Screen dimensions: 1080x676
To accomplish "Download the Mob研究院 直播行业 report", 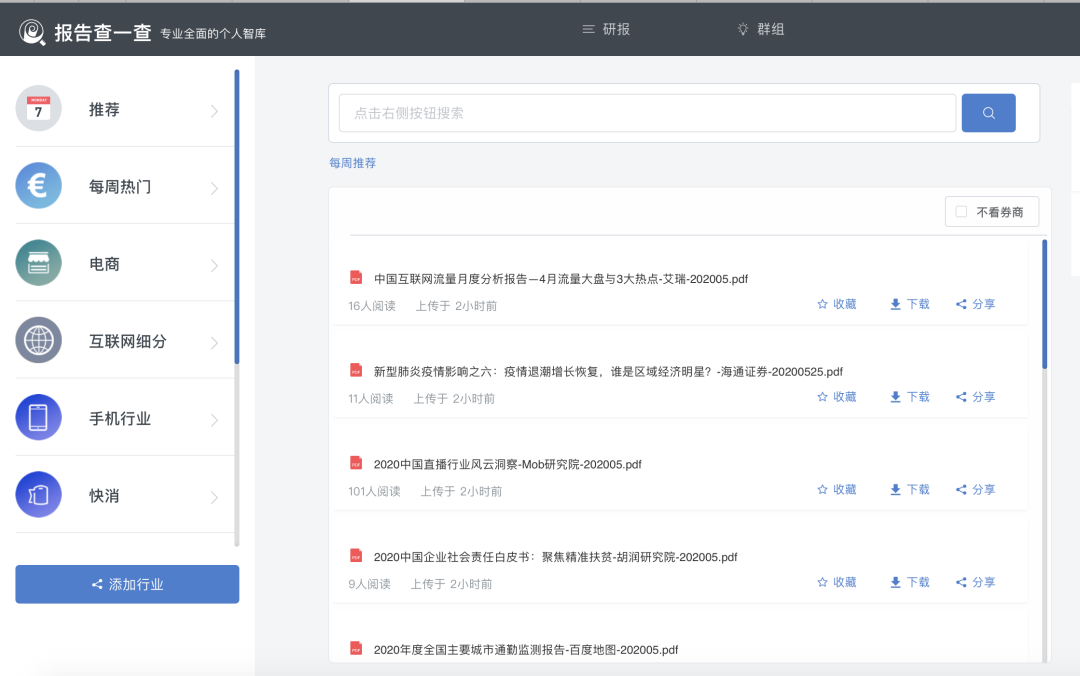I will pos(910,489).
